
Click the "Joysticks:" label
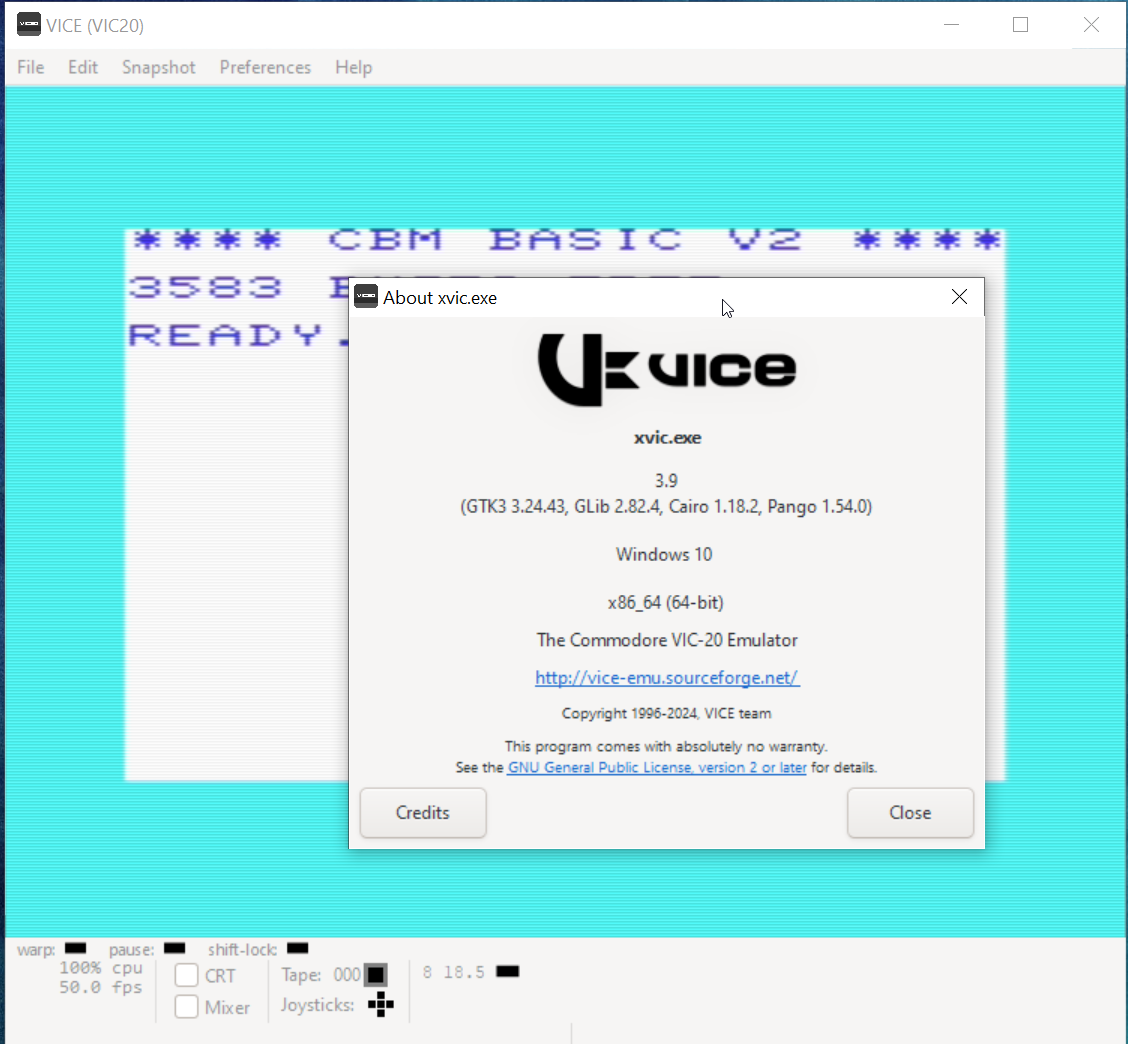coord(317,1005)
